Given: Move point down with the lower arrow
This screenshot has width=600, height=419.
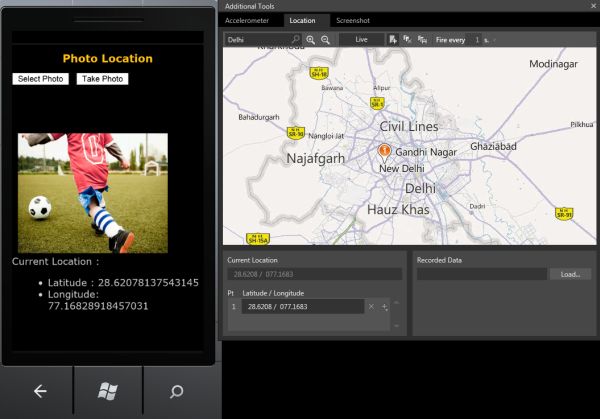Looking at the screenshot, I should coord(396,326).
